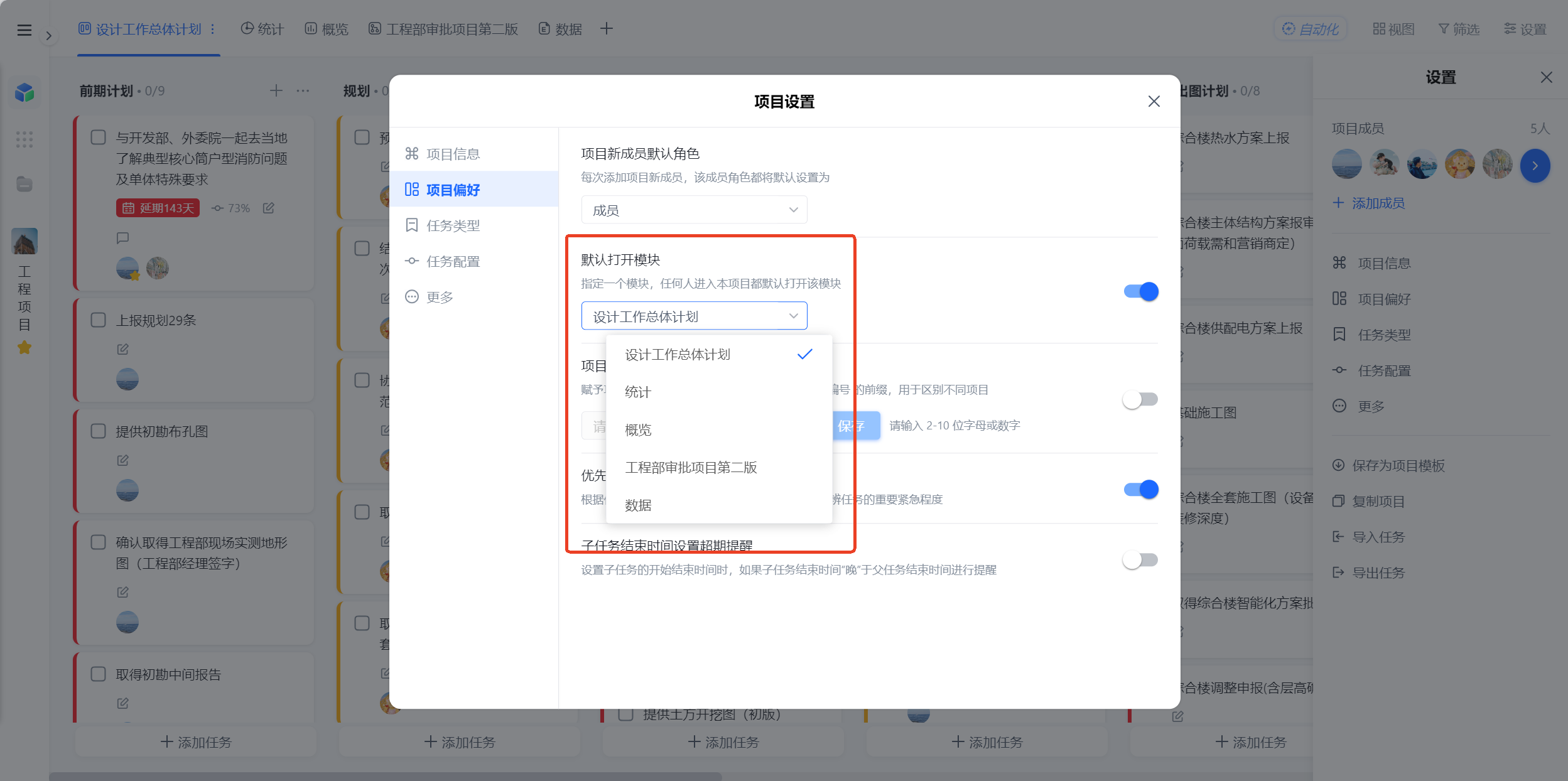Image resolution: width=1568 pixels, height=781 pixels.
Task: Check the 取得初勘中间报告 task checkbox
Action: [x=99, y=674]
